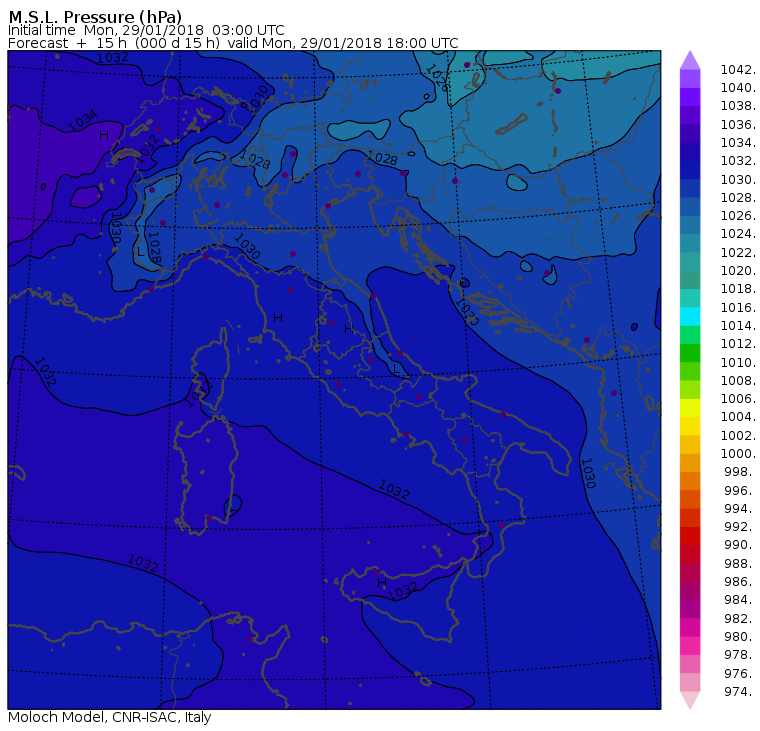The width and height of the screenshot is (760, 731).
Task: Click the "1032" isobar label over Sicily
Action: 402,591
